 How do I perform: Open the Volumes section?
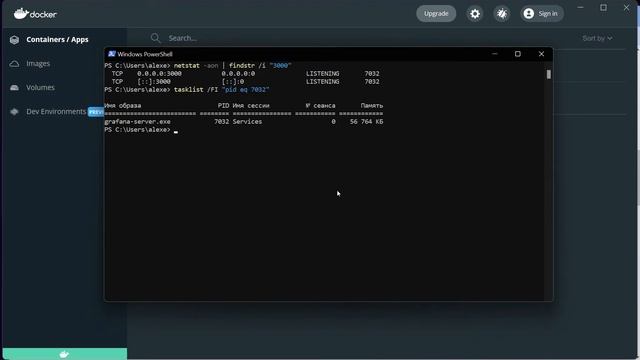pyautogui.click(x=40, y=87)
